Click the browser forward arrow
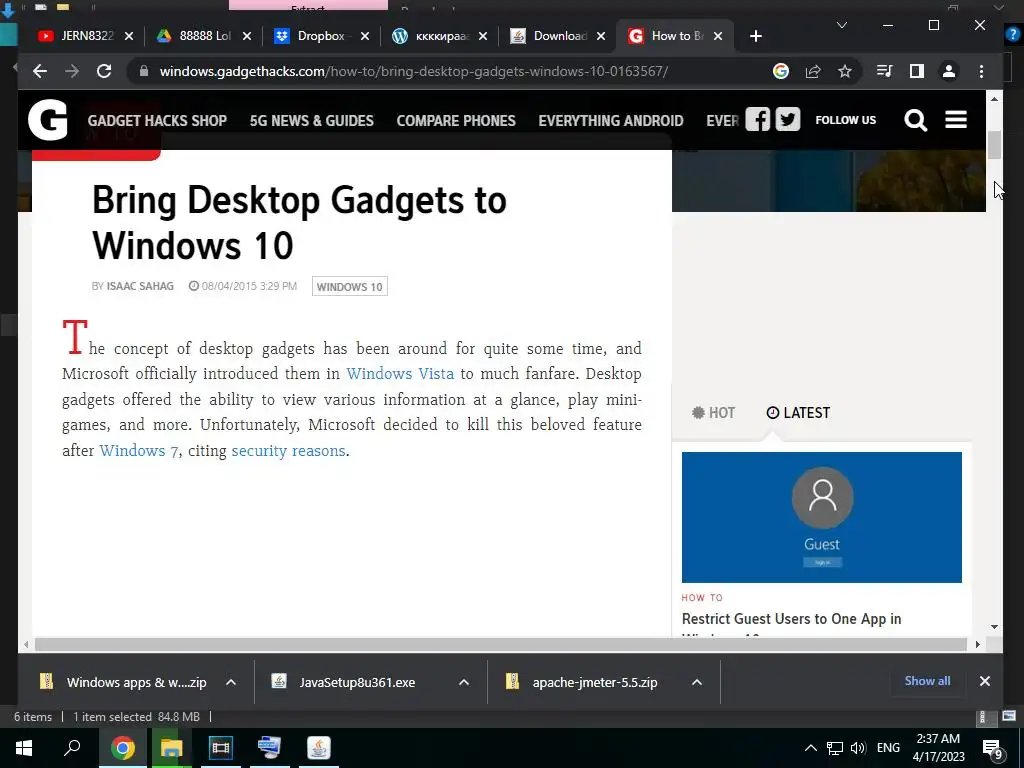Screen dimensions: 1024x768 [x=72, y=71]
